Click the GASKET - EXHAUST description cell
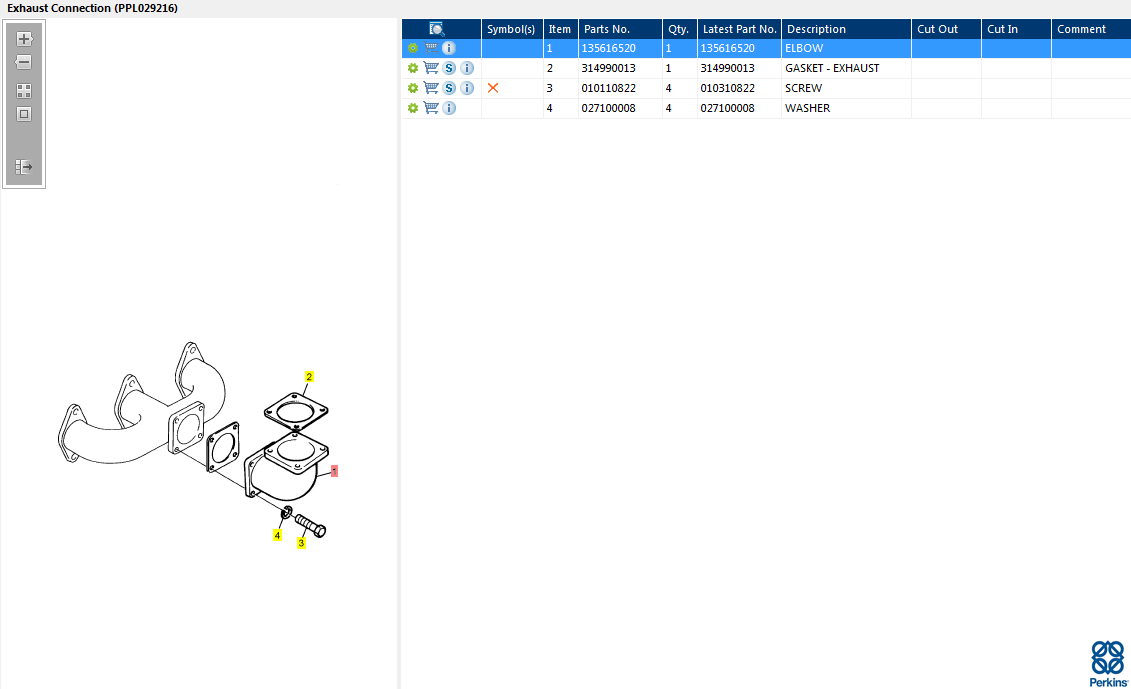The height and width of the screenshot is (689, 1131). pyautogui.click(x=846, y=68)
